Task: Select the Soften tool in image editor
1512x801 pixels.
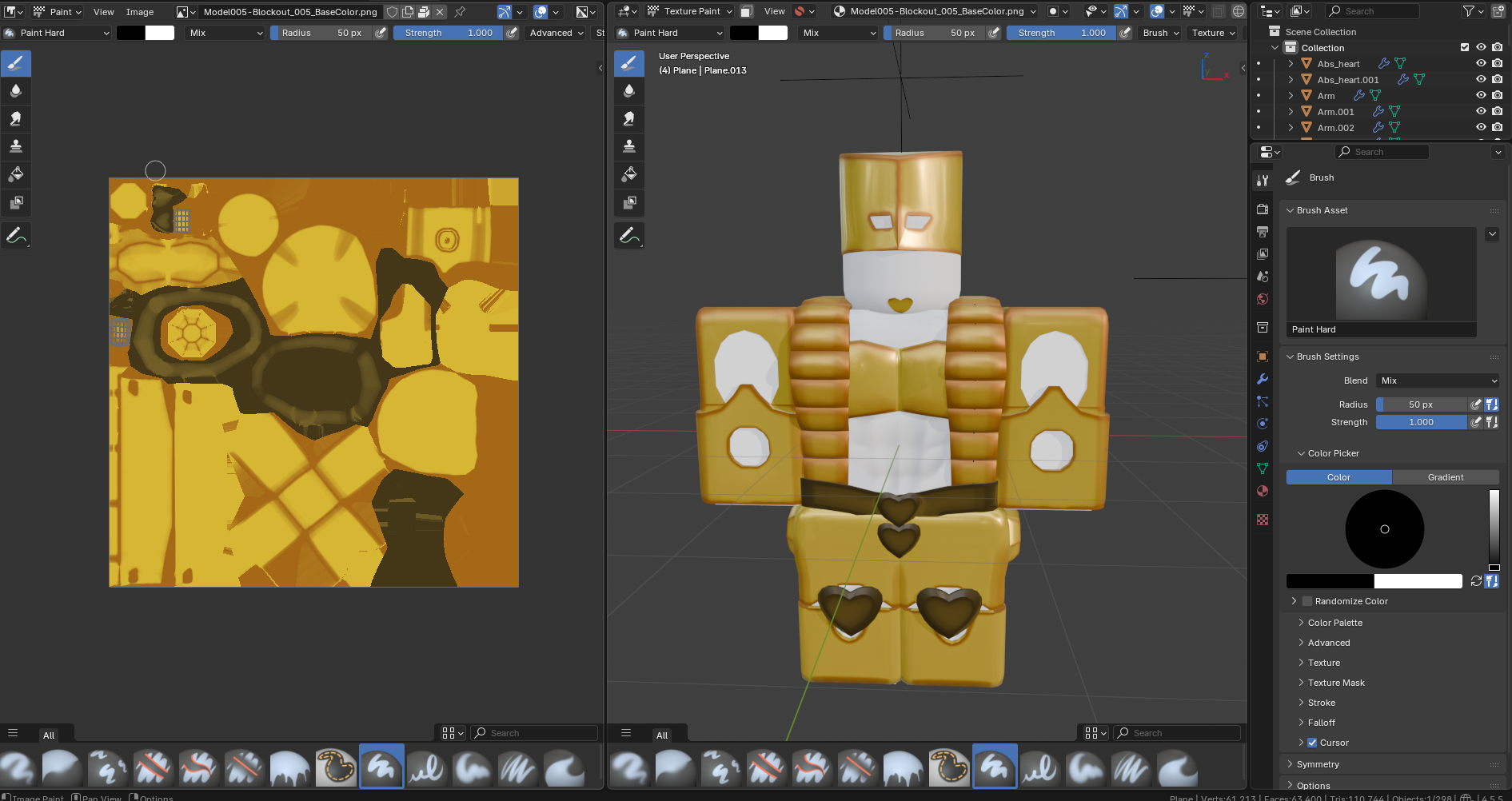Action: tap(16, 91)
